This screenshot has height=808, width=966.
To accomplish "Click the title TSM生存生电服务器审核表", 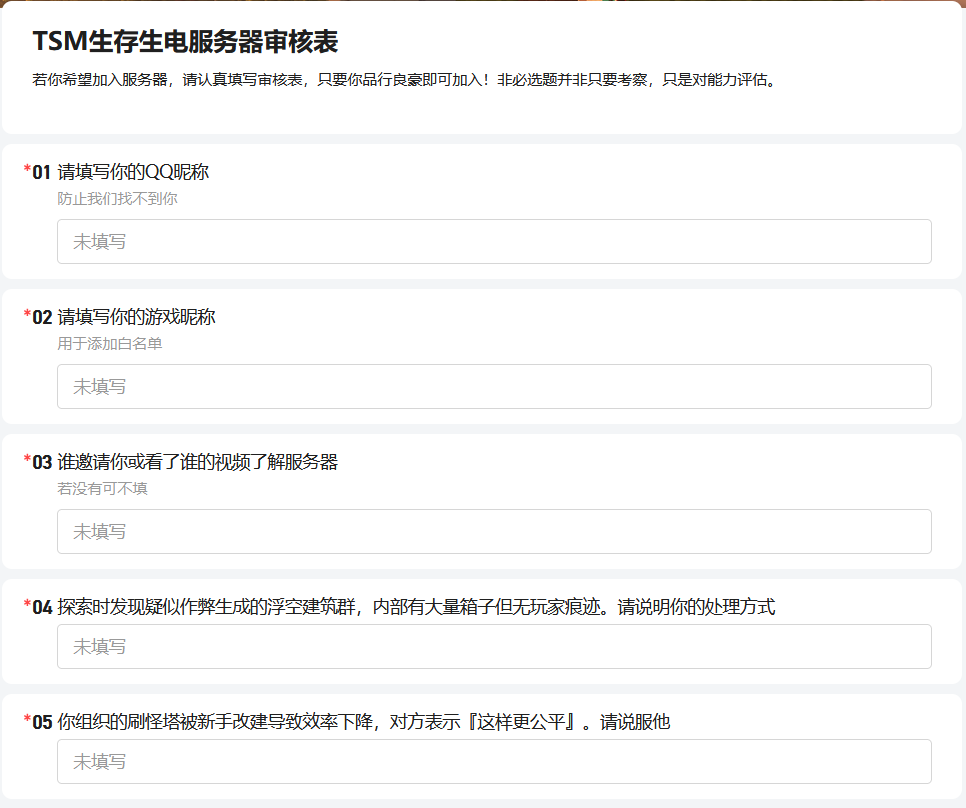I will pos(185,41).
